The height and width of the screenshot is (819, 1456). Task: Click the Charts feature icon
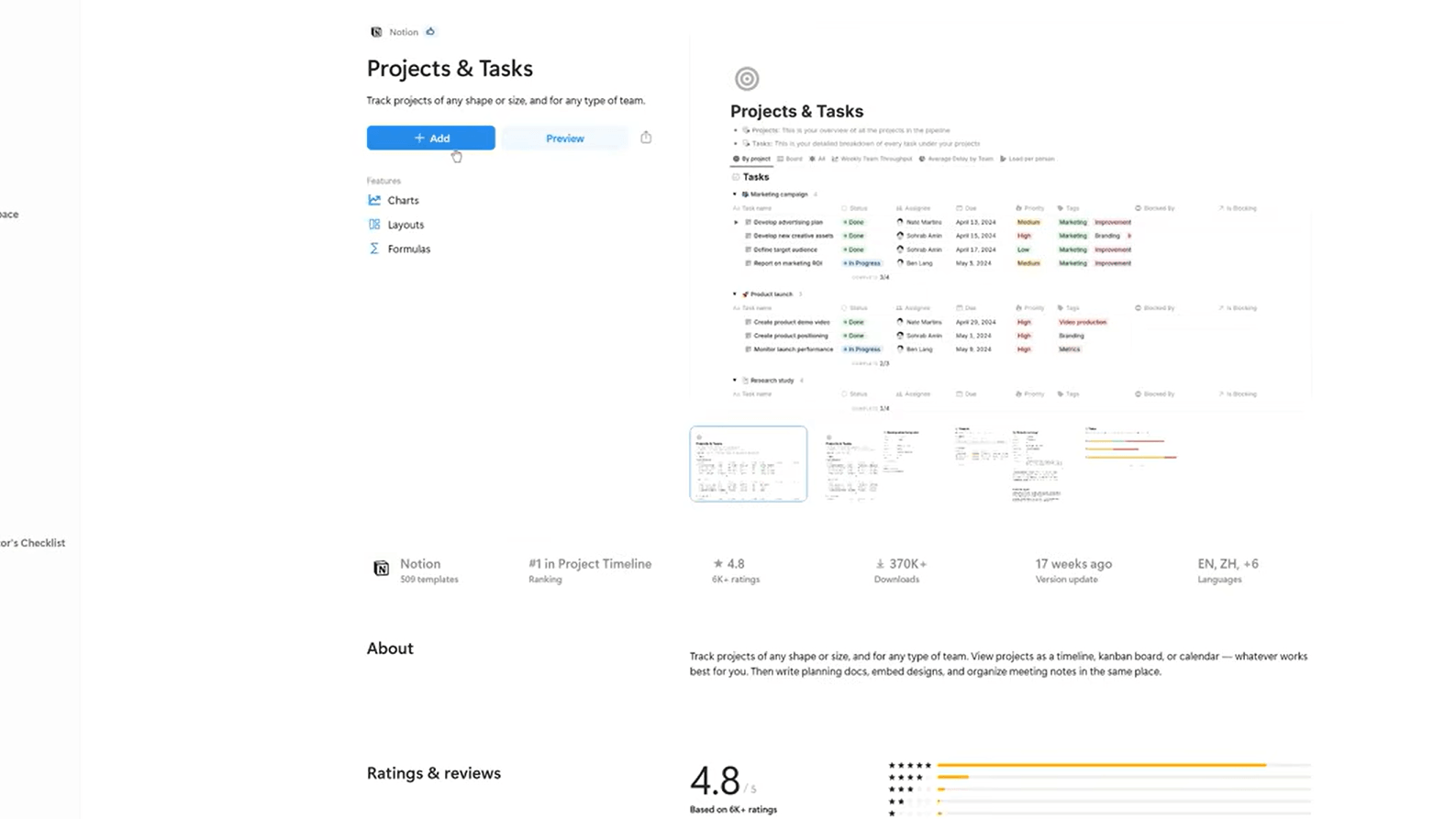(374, 200)
